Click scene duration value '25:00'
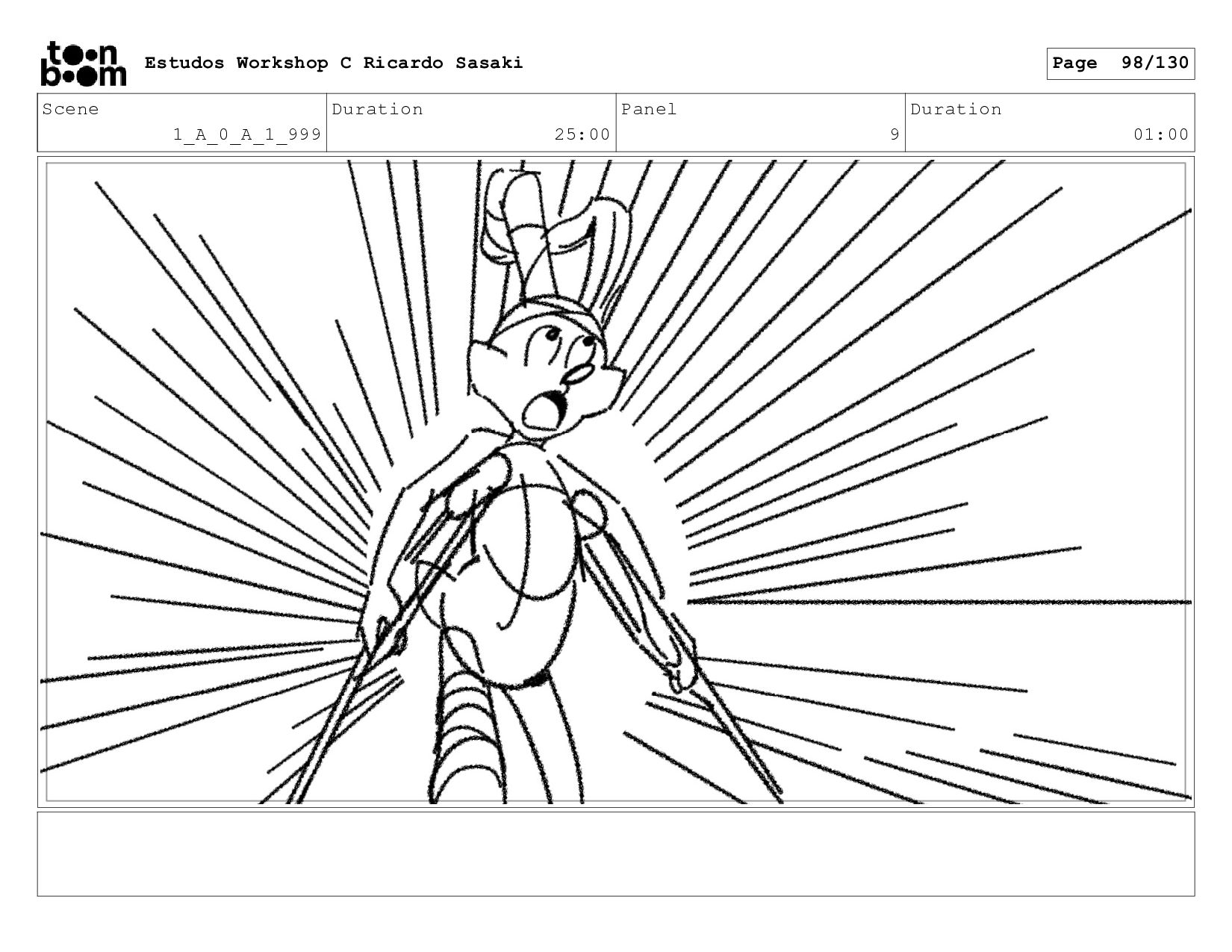Screen dimensions: 1232x952 click(582, 134)
